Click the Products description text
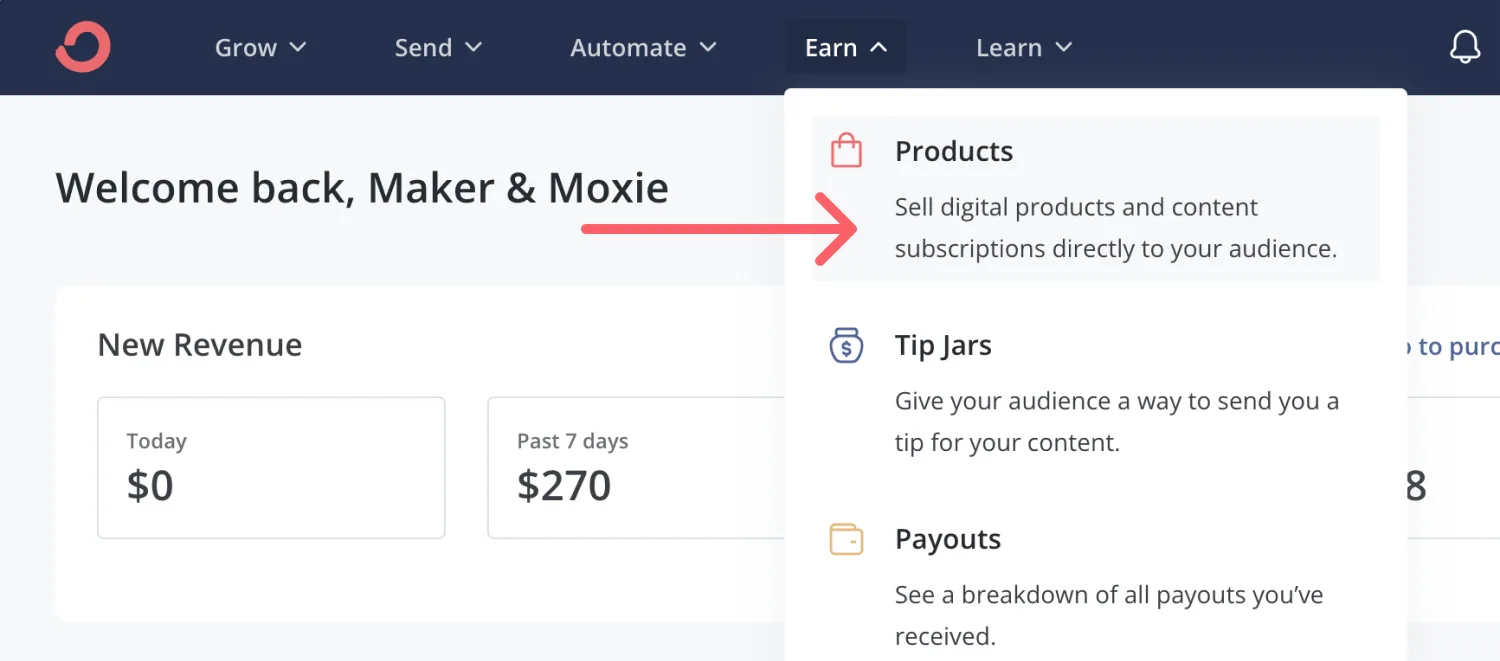The image size is (1500, 661). 1115,228
